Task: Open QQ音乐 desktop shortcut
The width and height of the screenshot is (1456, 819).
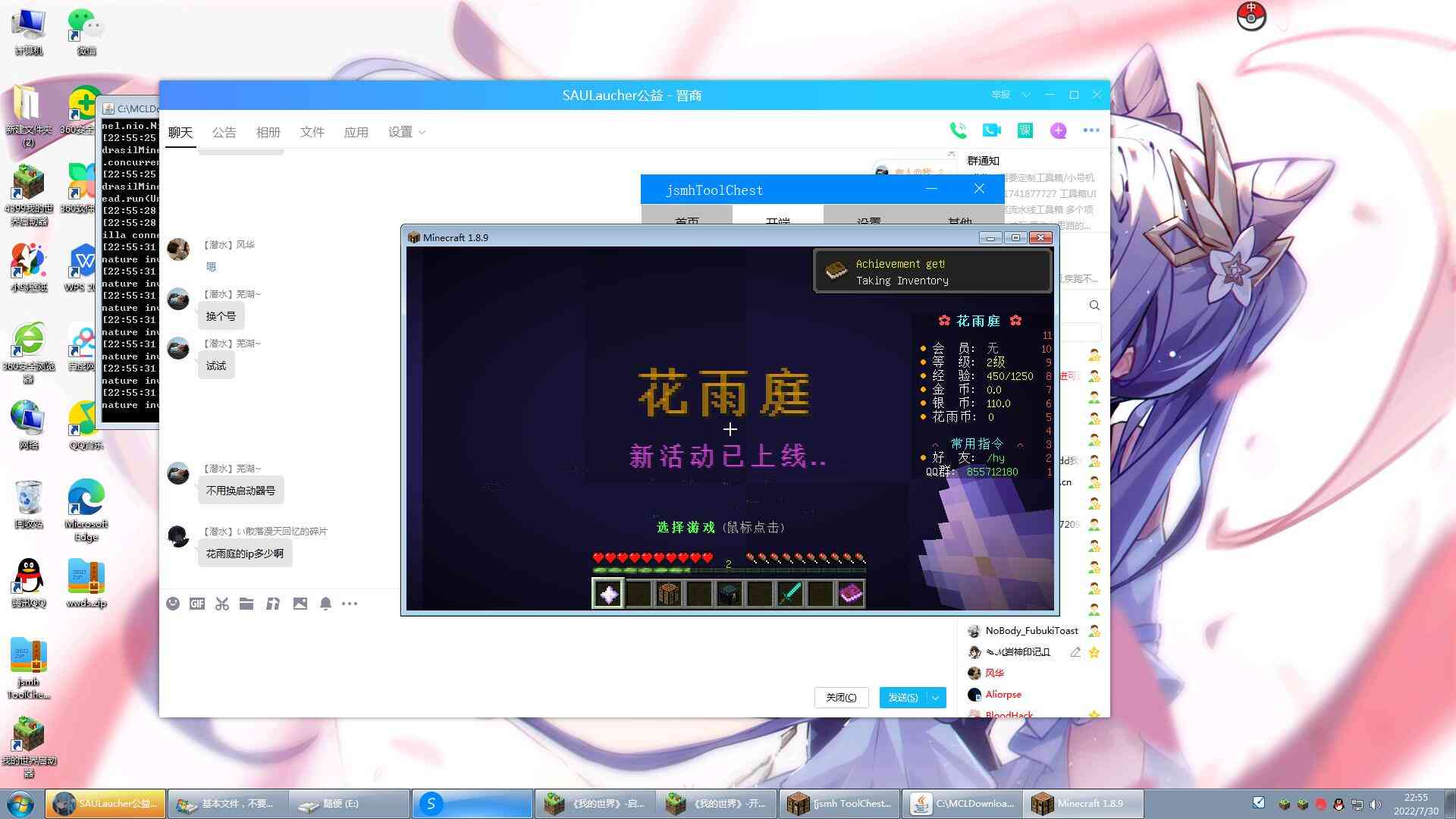Action: pyautogui.click(x=86, y=425)
